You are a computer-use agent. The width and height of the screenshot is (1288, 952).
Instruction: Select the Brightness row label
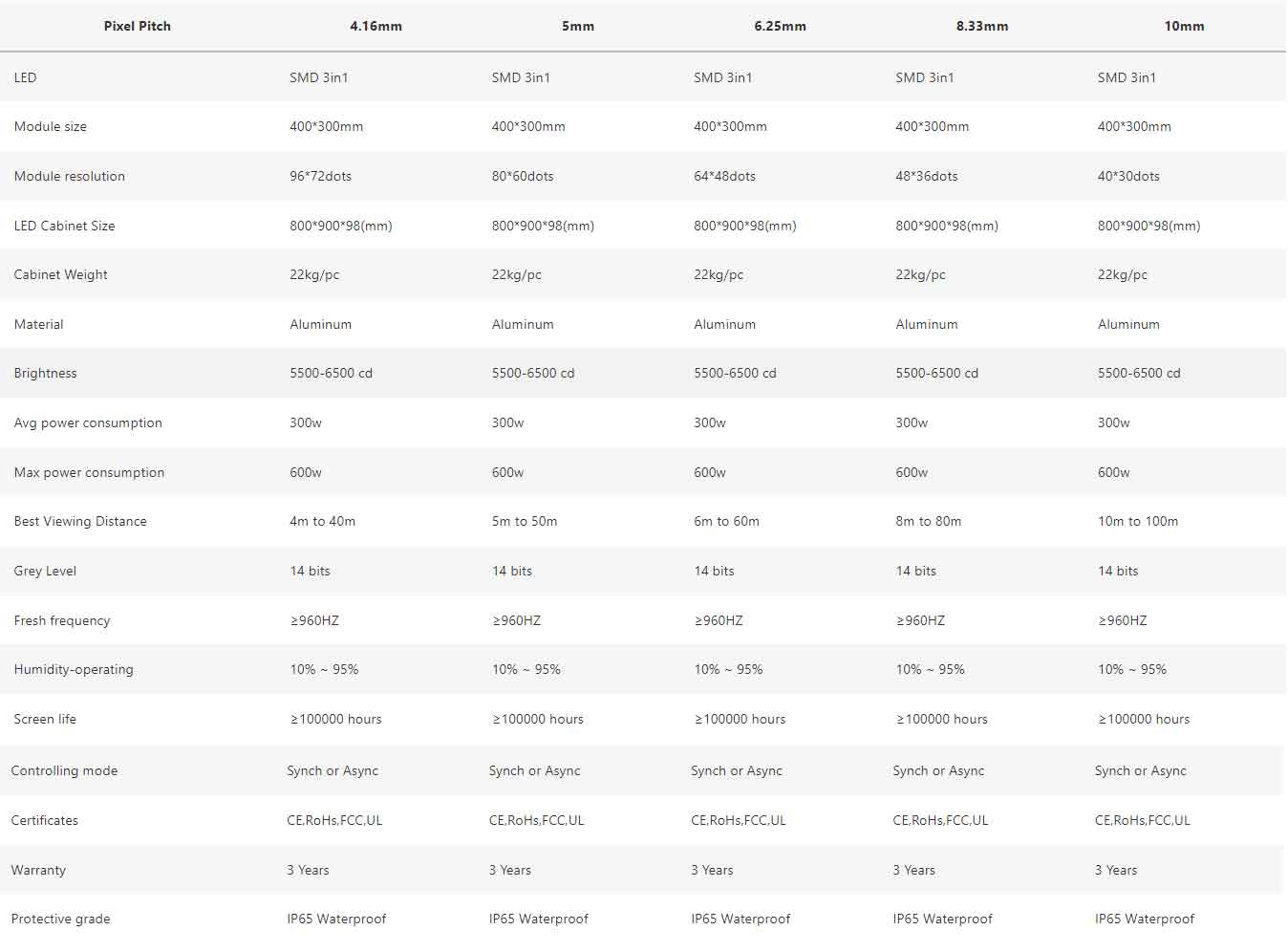pos(45,374)
